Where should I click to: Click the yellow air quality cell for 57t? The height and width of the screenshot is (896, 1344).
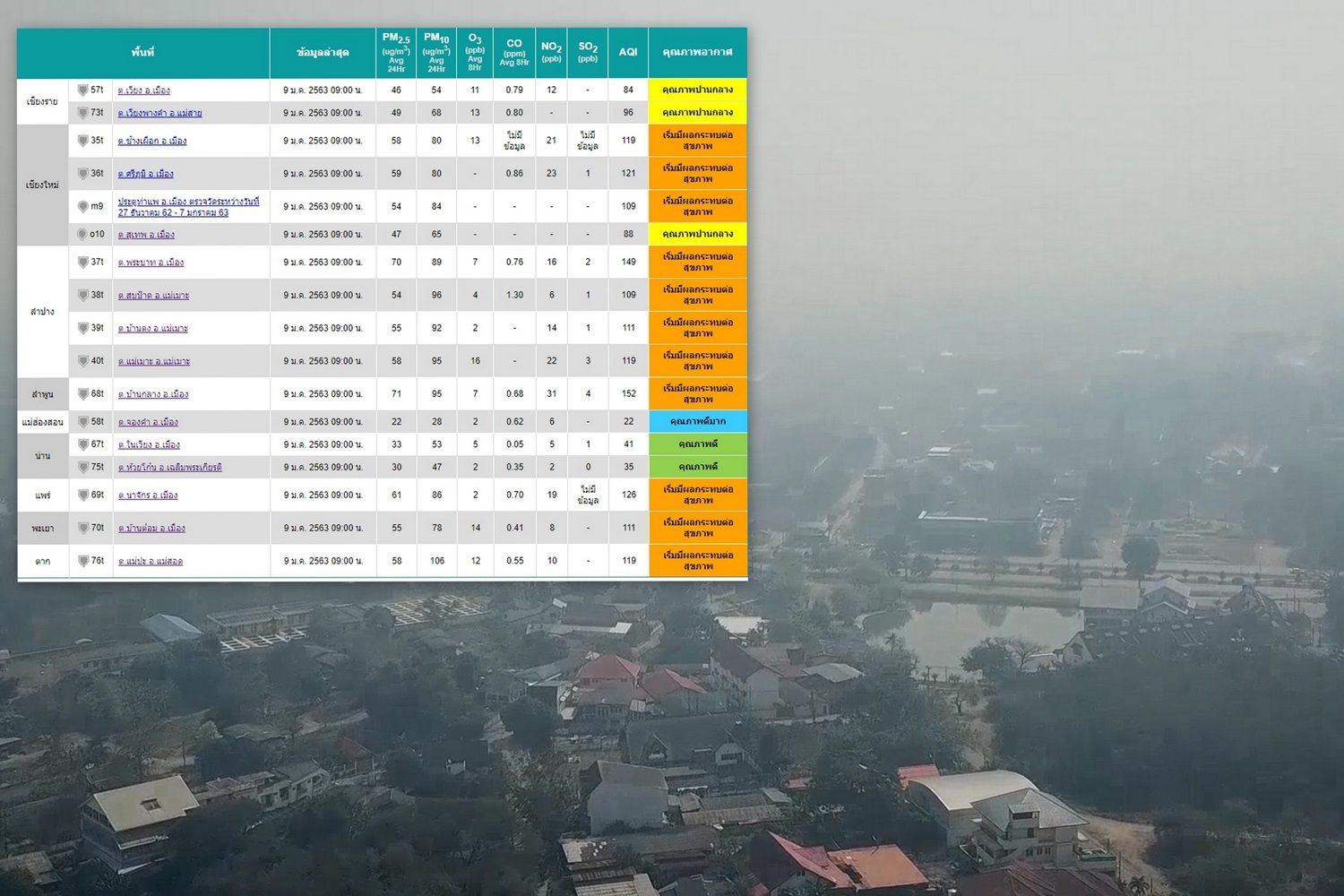click(x=697, y=90)
